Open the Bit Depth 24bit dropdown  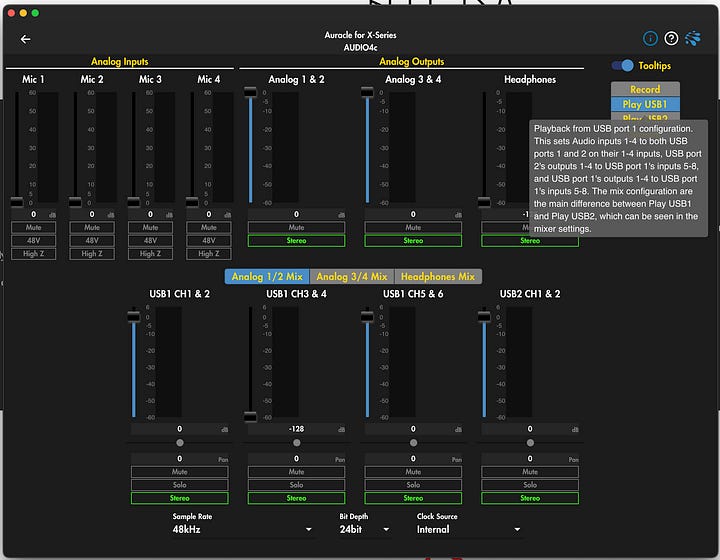[x=365, y=530]
